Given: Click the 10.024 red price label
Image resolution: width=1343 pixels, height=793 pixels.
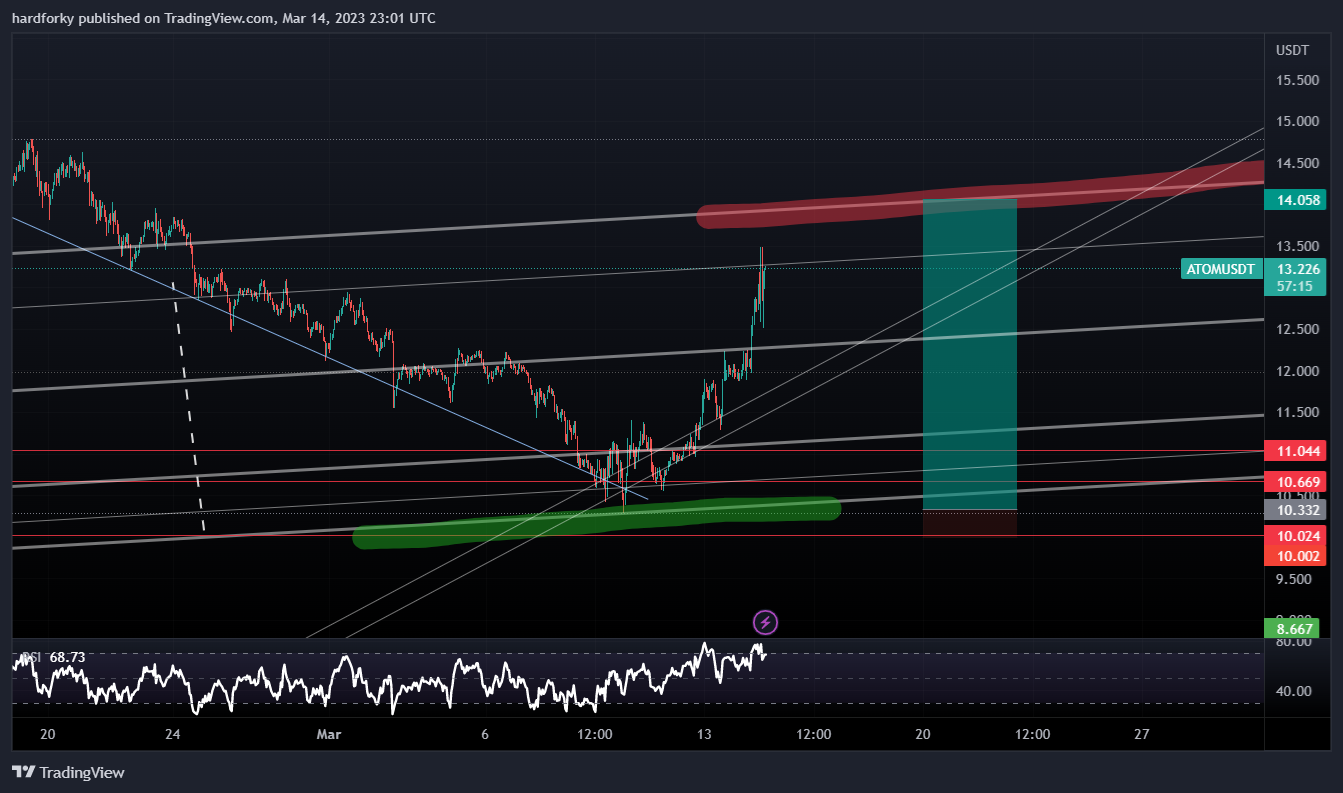Looking at the screenshot, I should click(1296, 536).
